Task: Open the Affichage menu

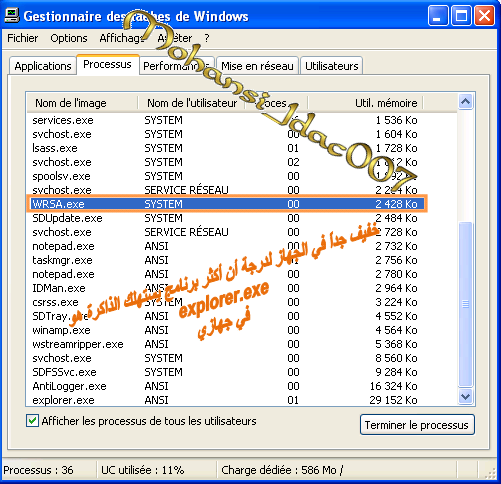Action: [x=122, y=38]
